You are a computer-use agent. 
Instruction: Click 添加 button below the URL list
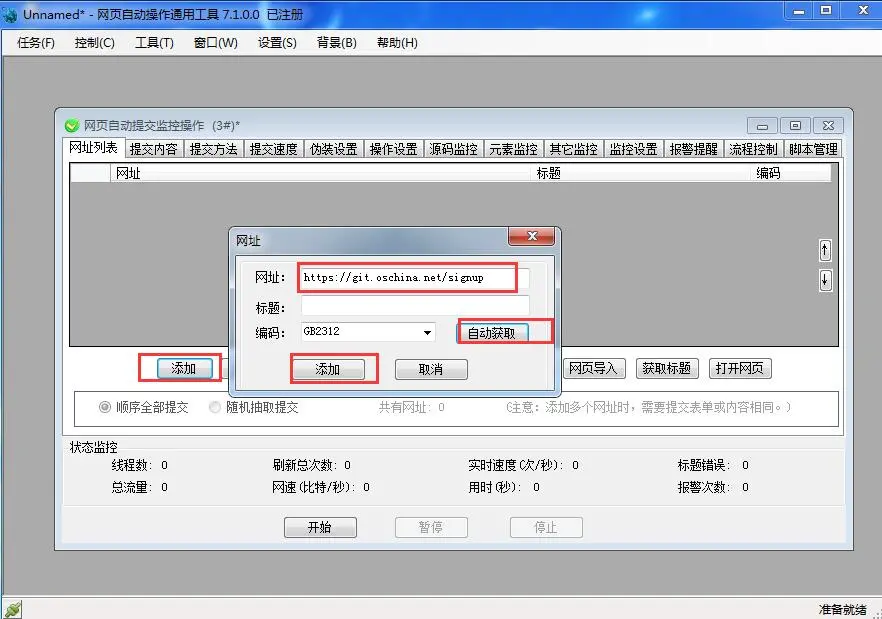(x=184, y=369)
